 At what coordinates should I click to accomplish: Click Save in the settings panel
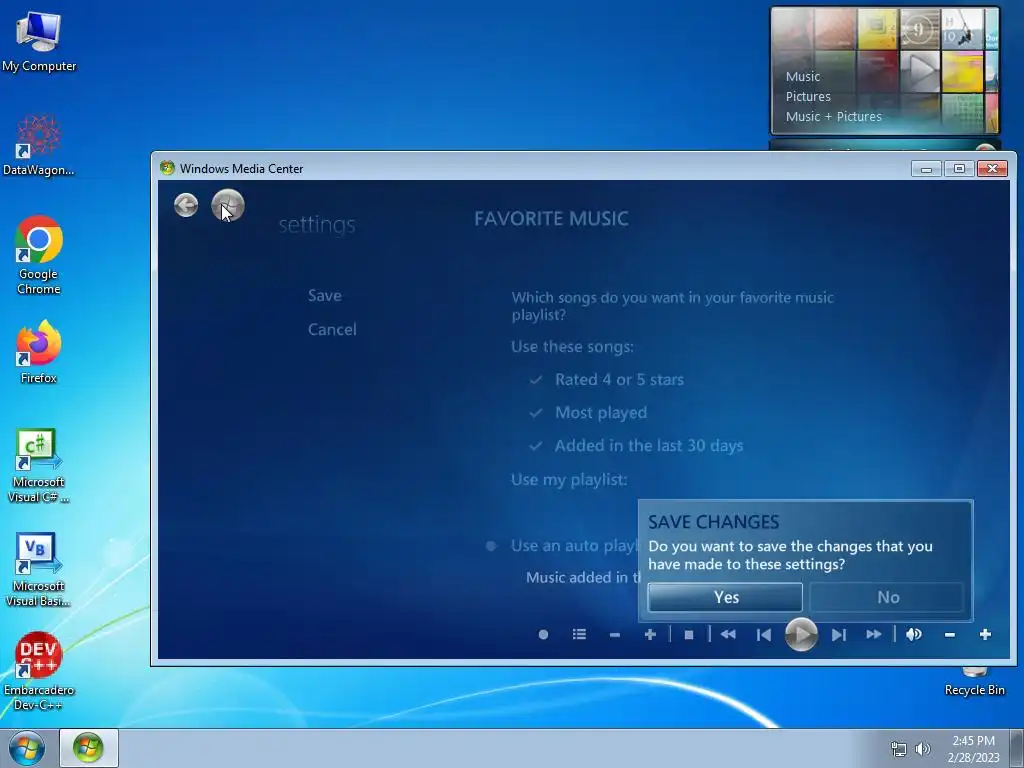[325, 295]
